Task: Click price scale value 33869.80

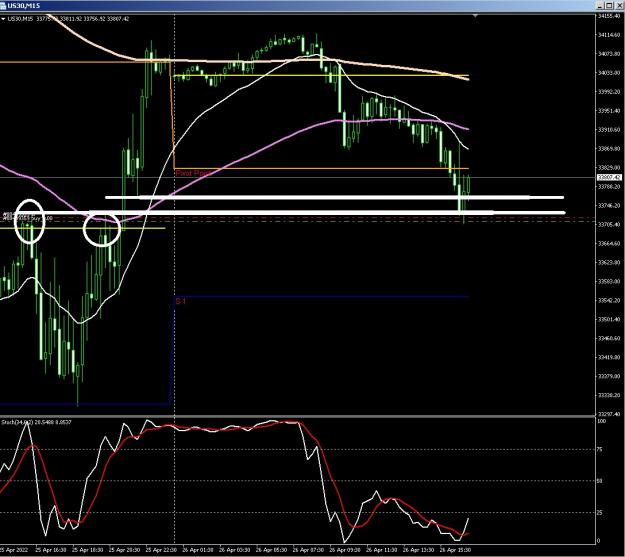Action: pos(609,149)
